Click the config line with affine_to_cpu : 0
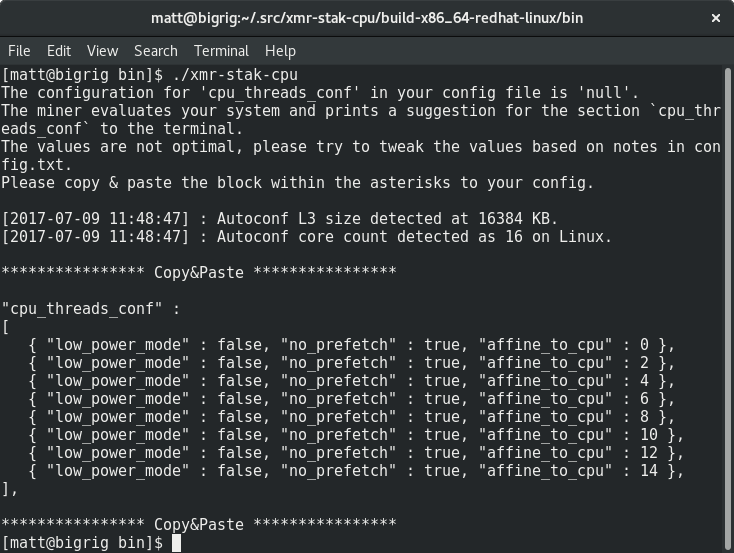 coord(352,345)
